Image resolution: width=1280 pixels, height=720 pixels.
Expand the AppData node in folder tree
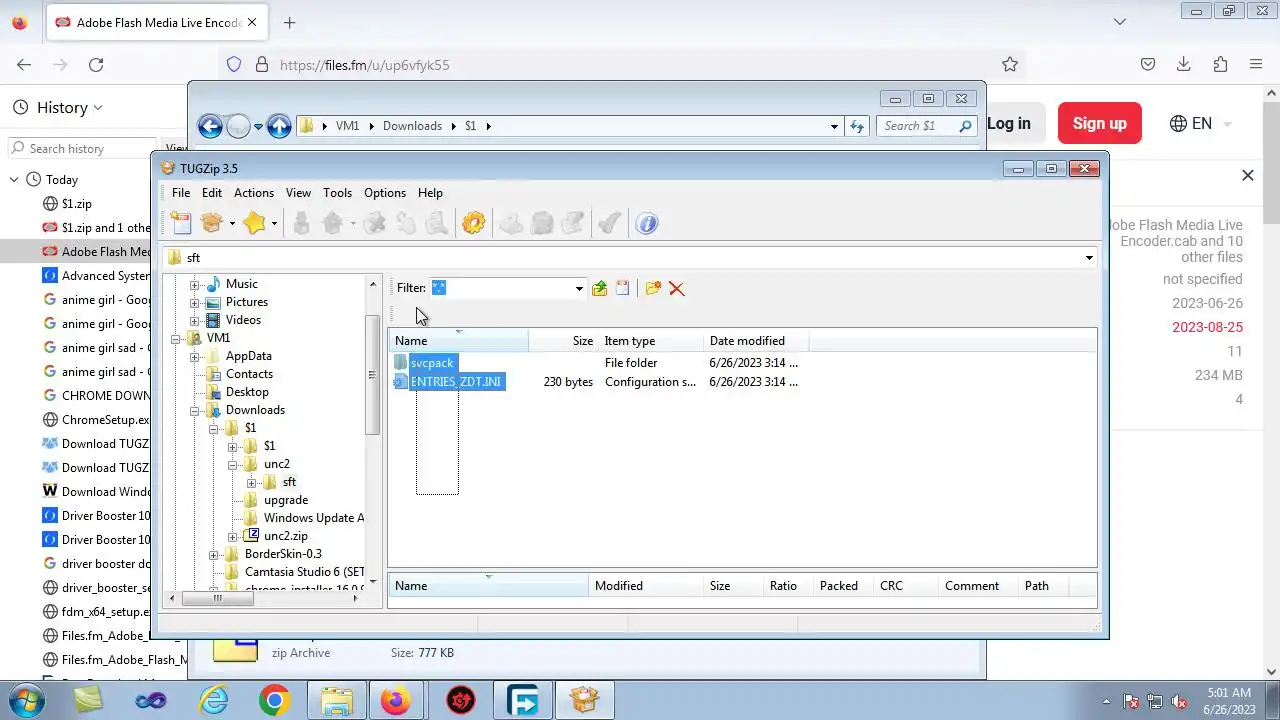pyautogui.click(x=194, y=356)
